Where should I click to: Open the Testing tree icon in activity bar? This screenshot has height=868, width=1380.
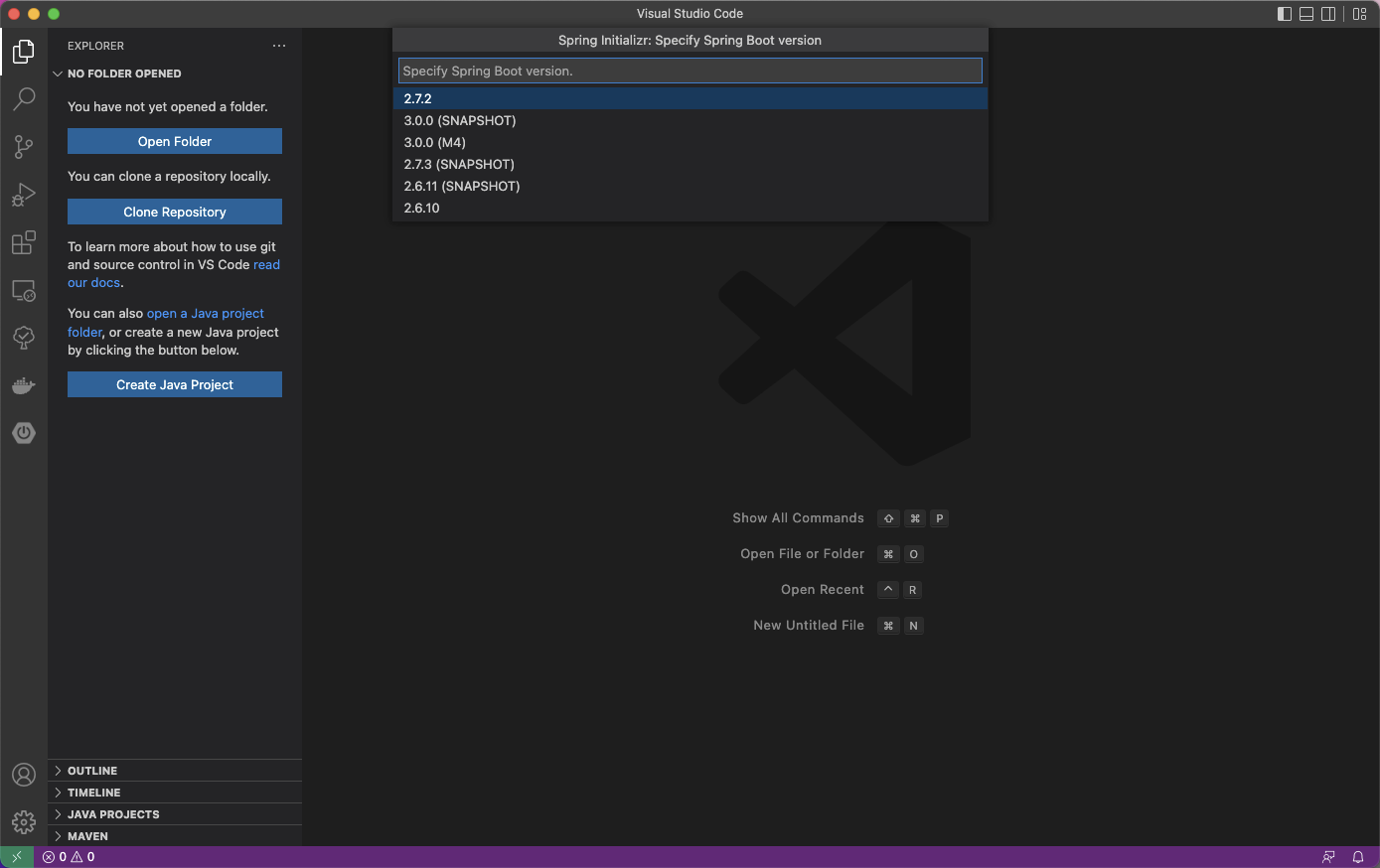pyautogui.click(x=24, y=338)
